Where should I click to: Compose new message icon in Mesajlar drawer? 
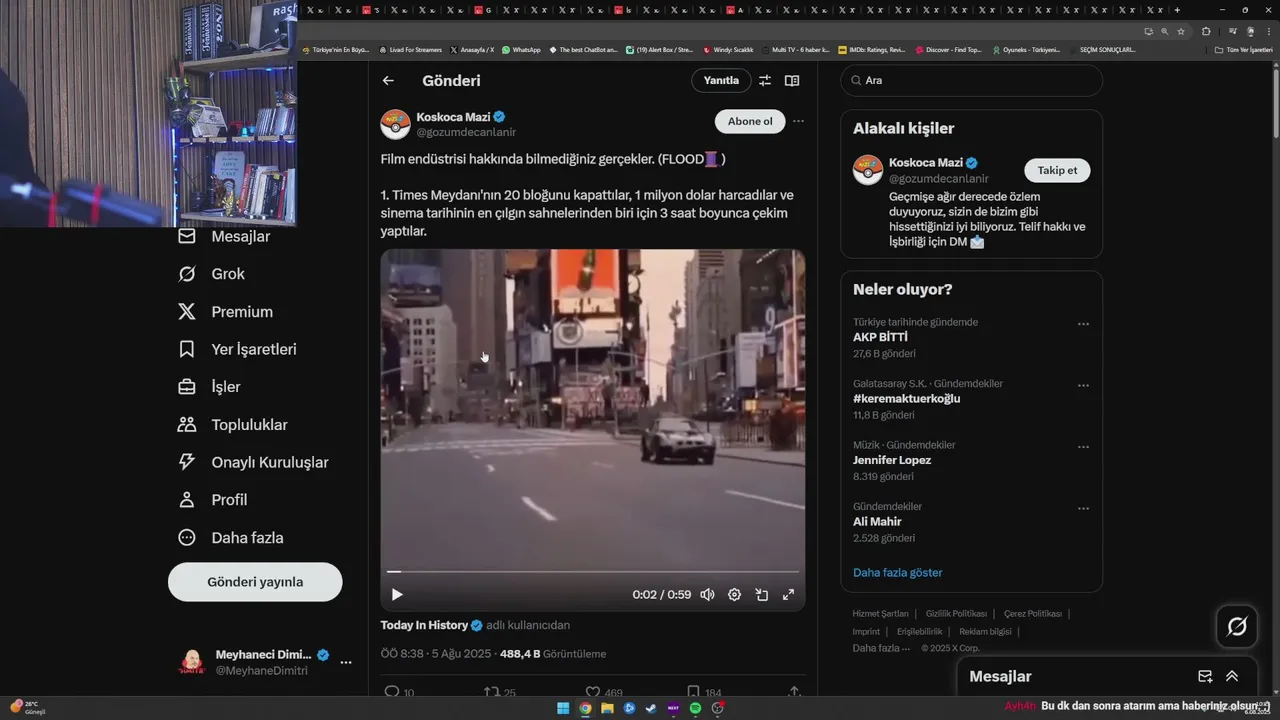[x=1205, y=677]
